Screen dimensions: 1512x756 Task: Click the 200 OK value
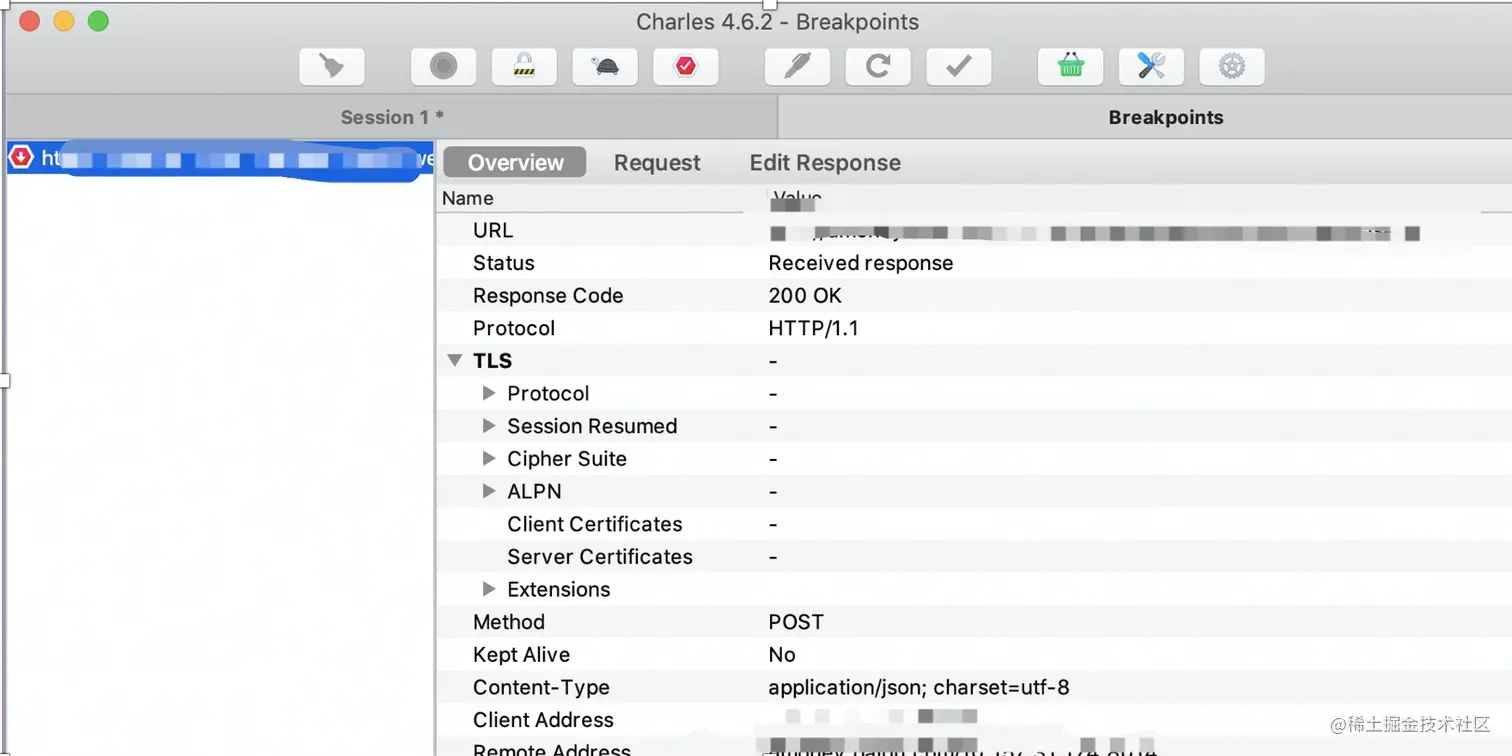[x=805, y=295]
